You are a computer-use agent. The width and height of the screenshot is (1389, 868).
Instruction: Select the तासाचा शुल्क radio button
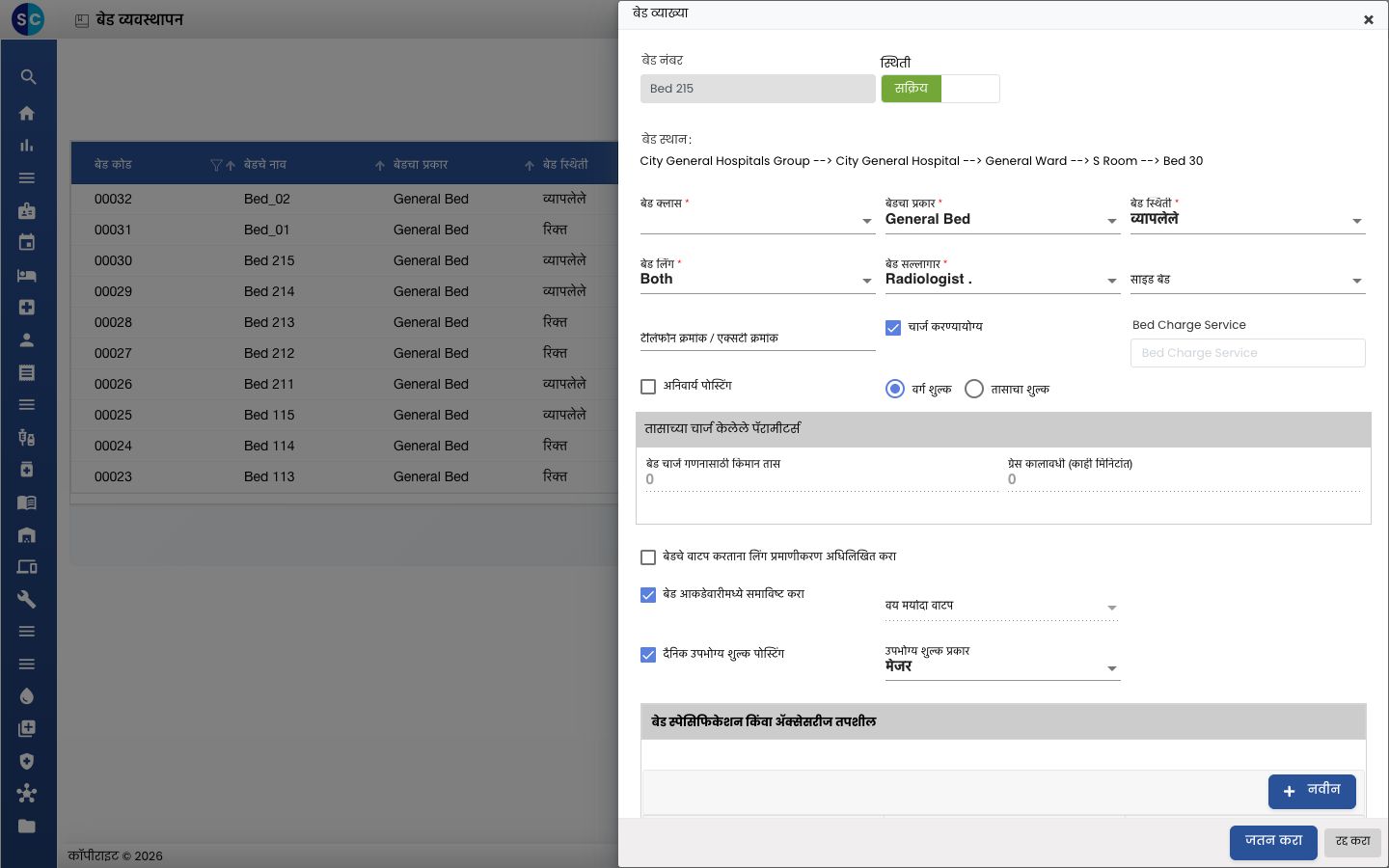tap(974, 389)
